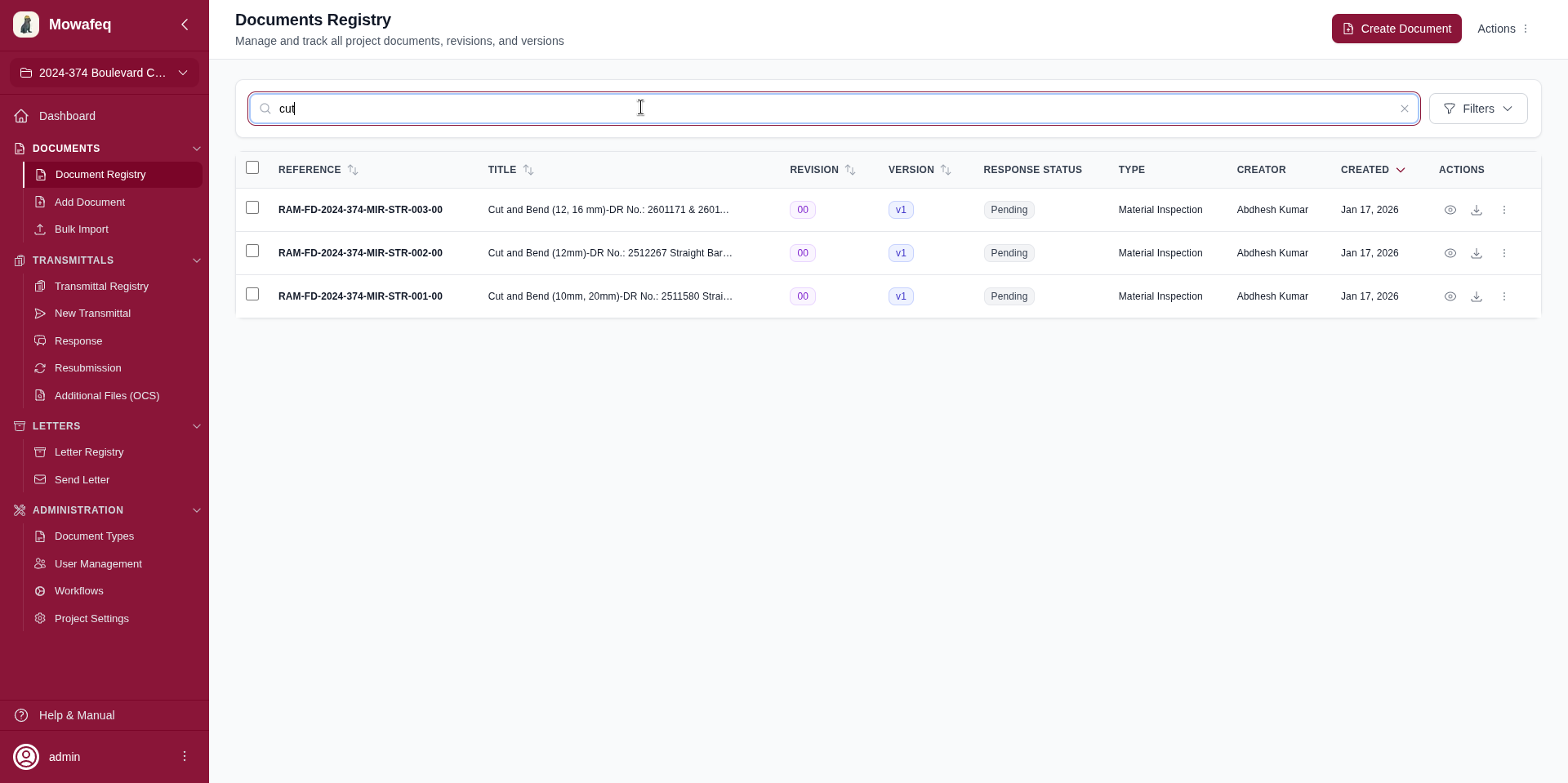This screenshot has width=1568, height=783.
Task: Open the Send Letter page
Action: (82, 480)
